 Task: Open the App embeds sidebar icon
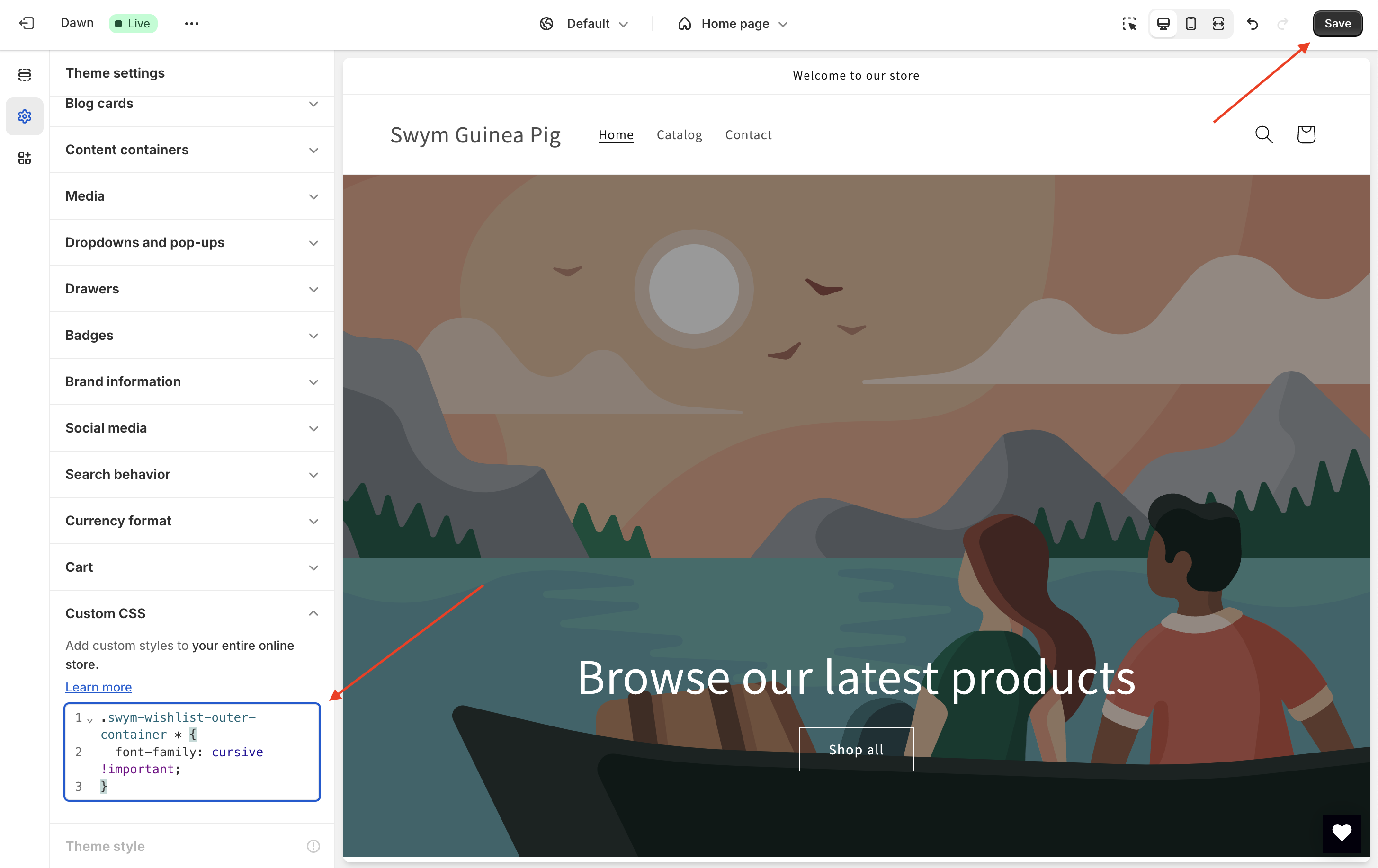(x=25, y=159)
